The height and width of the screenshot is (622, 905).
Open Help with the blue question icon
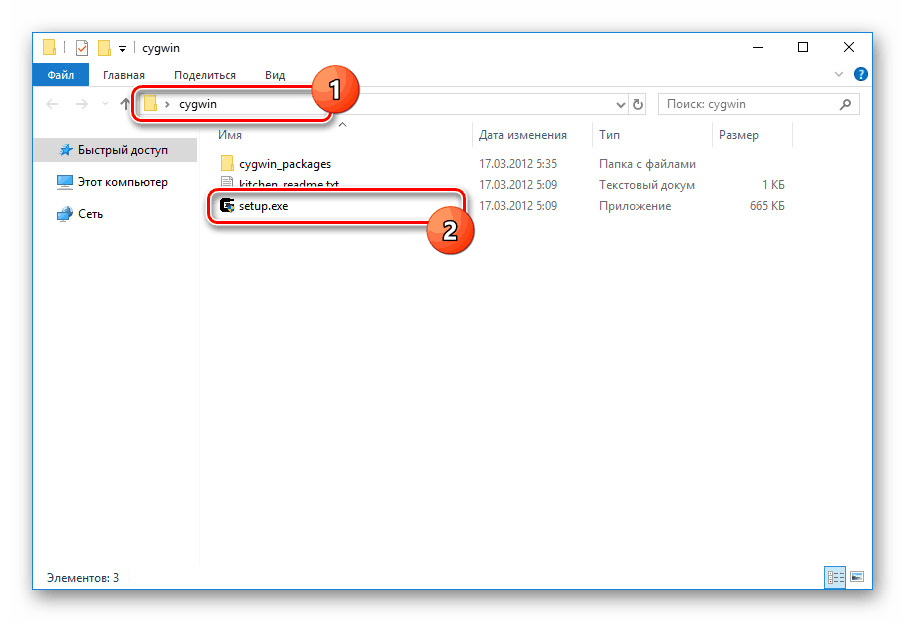pyautogui.click(x=861, y=74)
